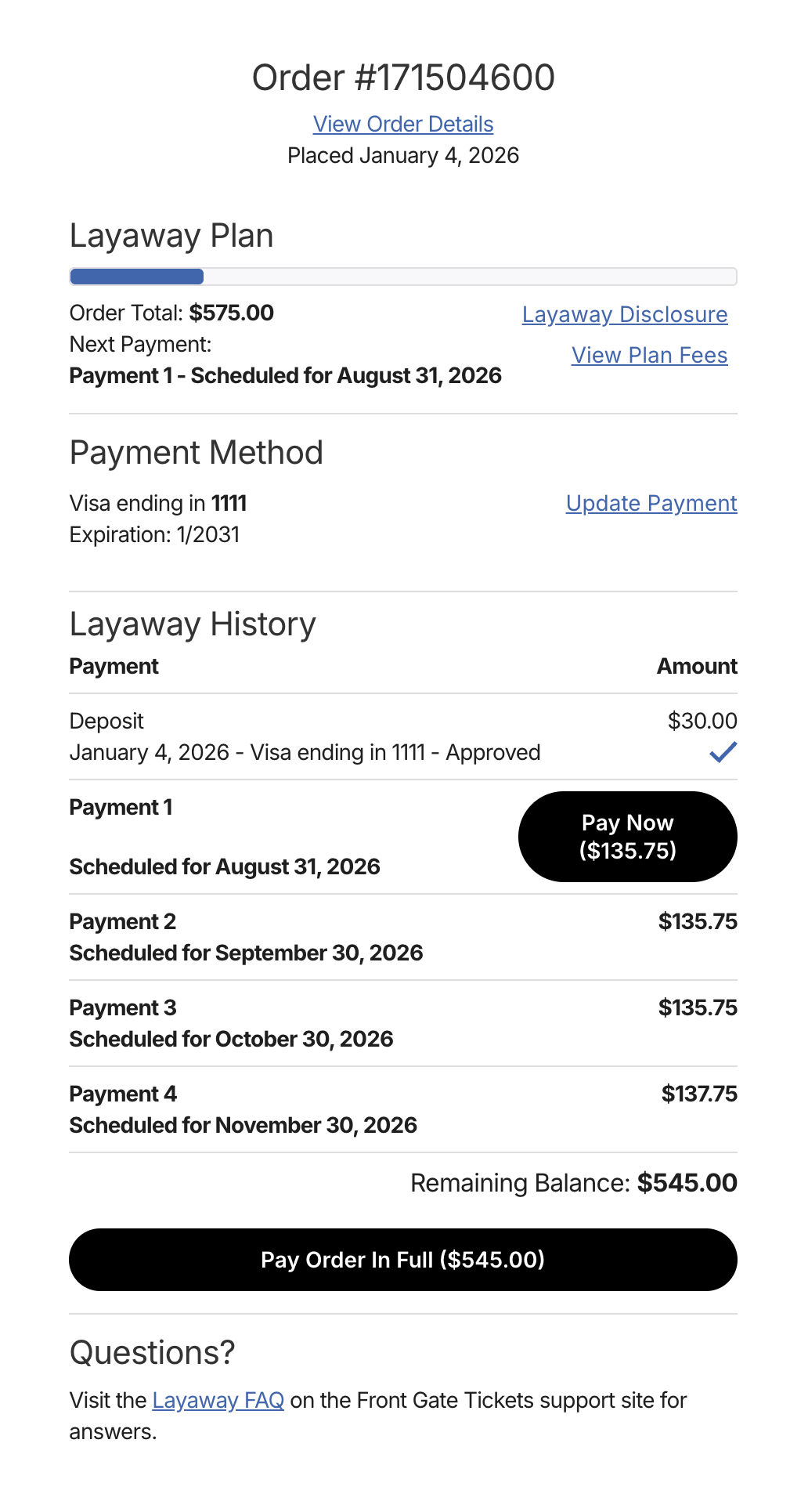
Task: Open the View Order Details link
Action: [403, 124]
